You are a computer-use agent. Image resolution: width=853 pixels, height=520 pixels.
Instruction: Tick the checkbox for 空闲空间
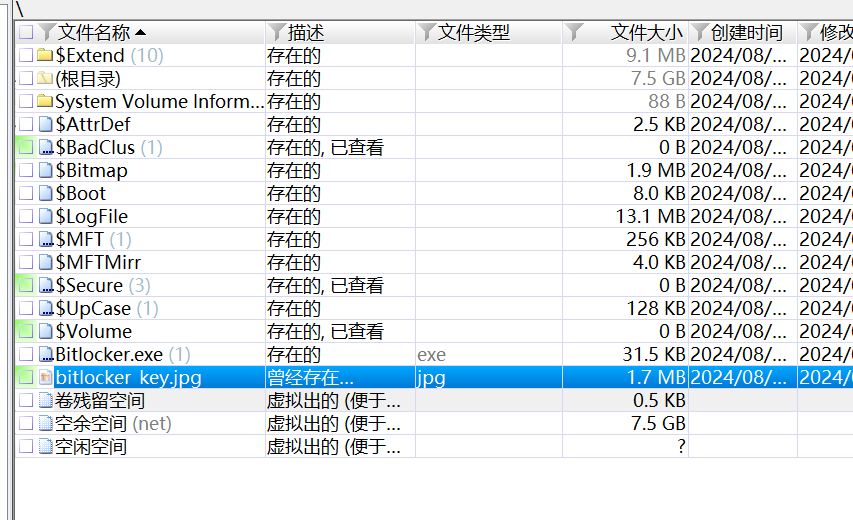pyautogui.click(x=26, y=446)
